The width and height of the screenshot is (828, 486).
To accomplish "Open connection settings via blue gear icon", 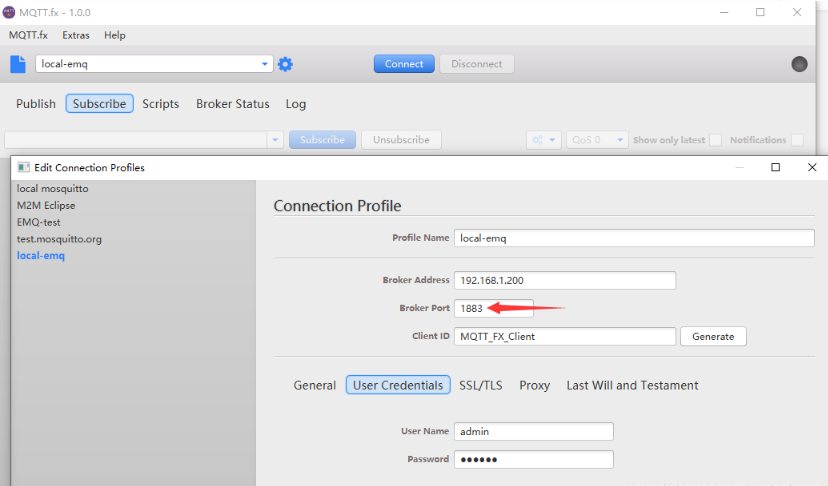I will (x=285, y=64).
